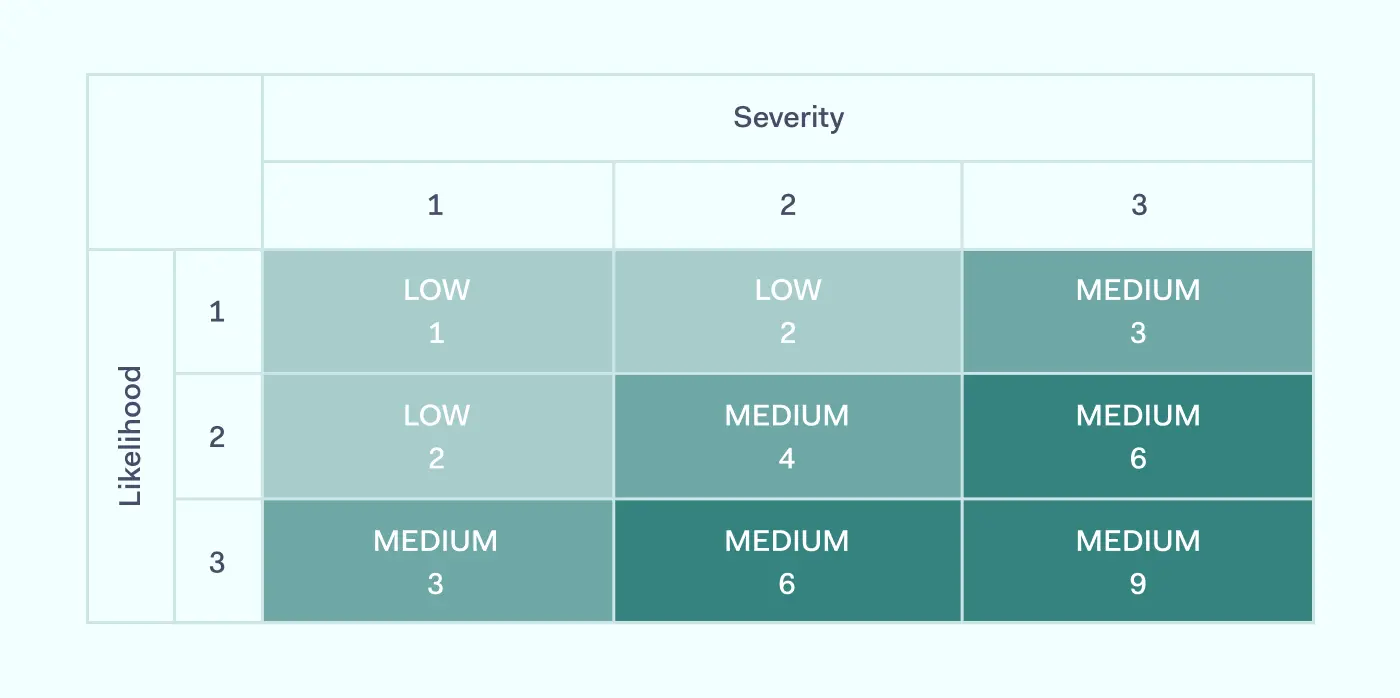Viewport: 1400px width, 698px height.
Task: Select the Severity column header 1
Action: (436, 206)
